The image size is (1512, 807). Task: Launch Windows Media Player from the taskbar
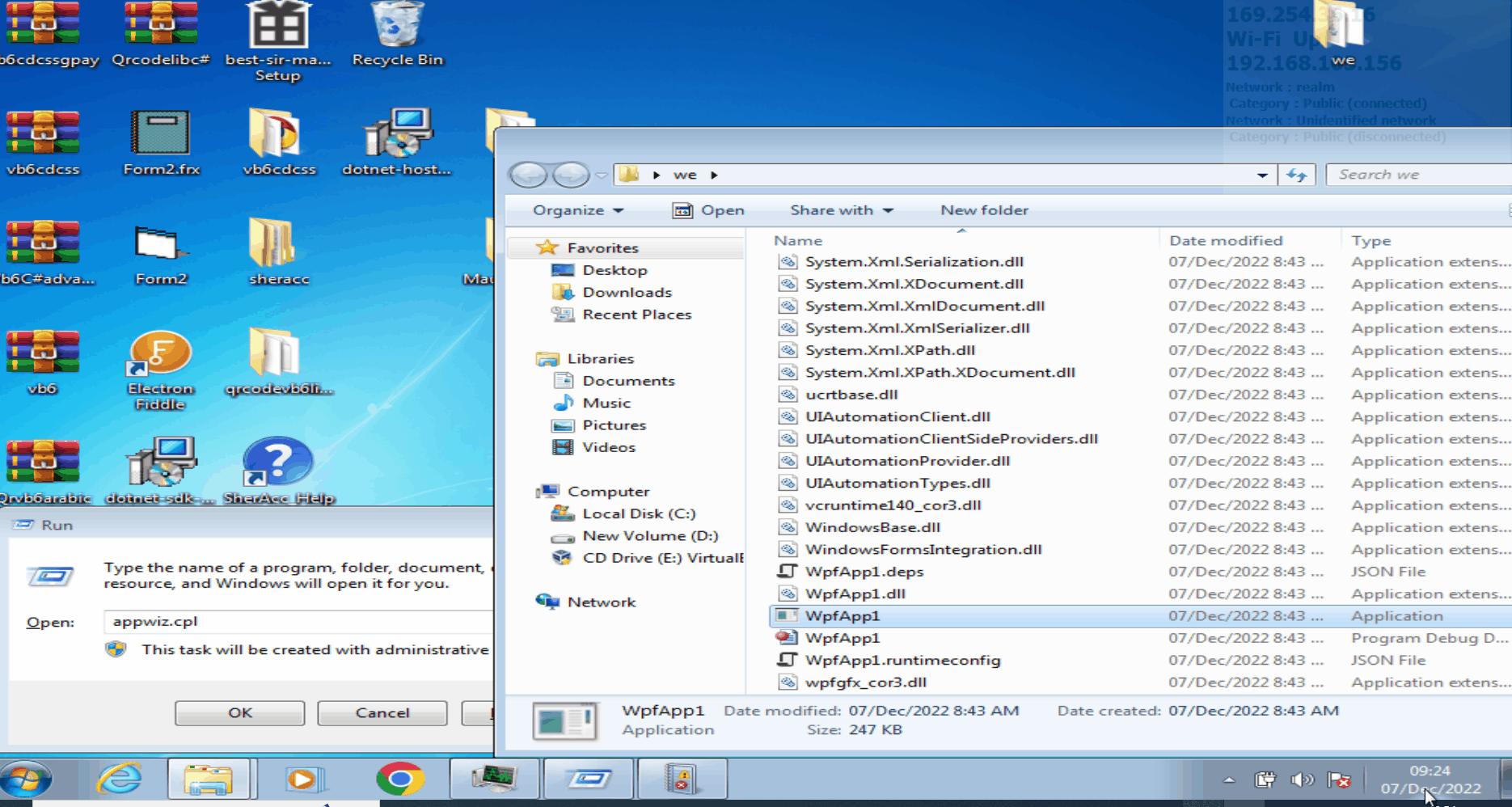pos(305,779)
